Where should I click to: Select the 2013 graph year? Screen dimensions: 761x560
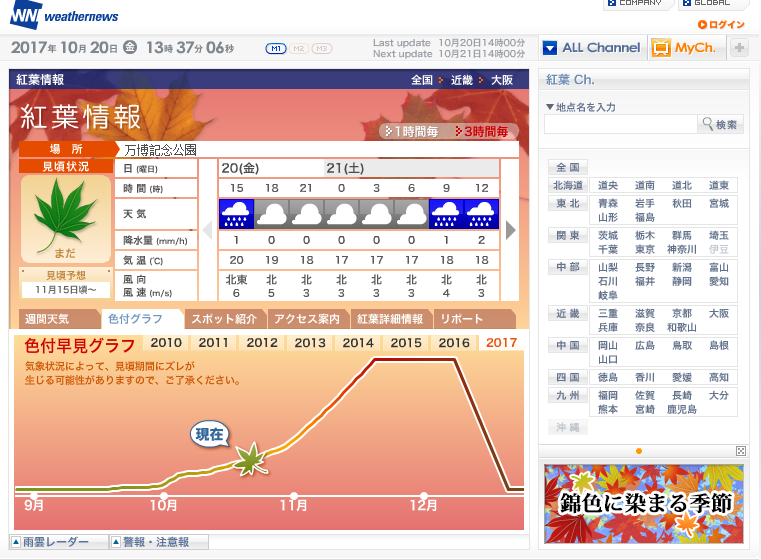point(310,343)
